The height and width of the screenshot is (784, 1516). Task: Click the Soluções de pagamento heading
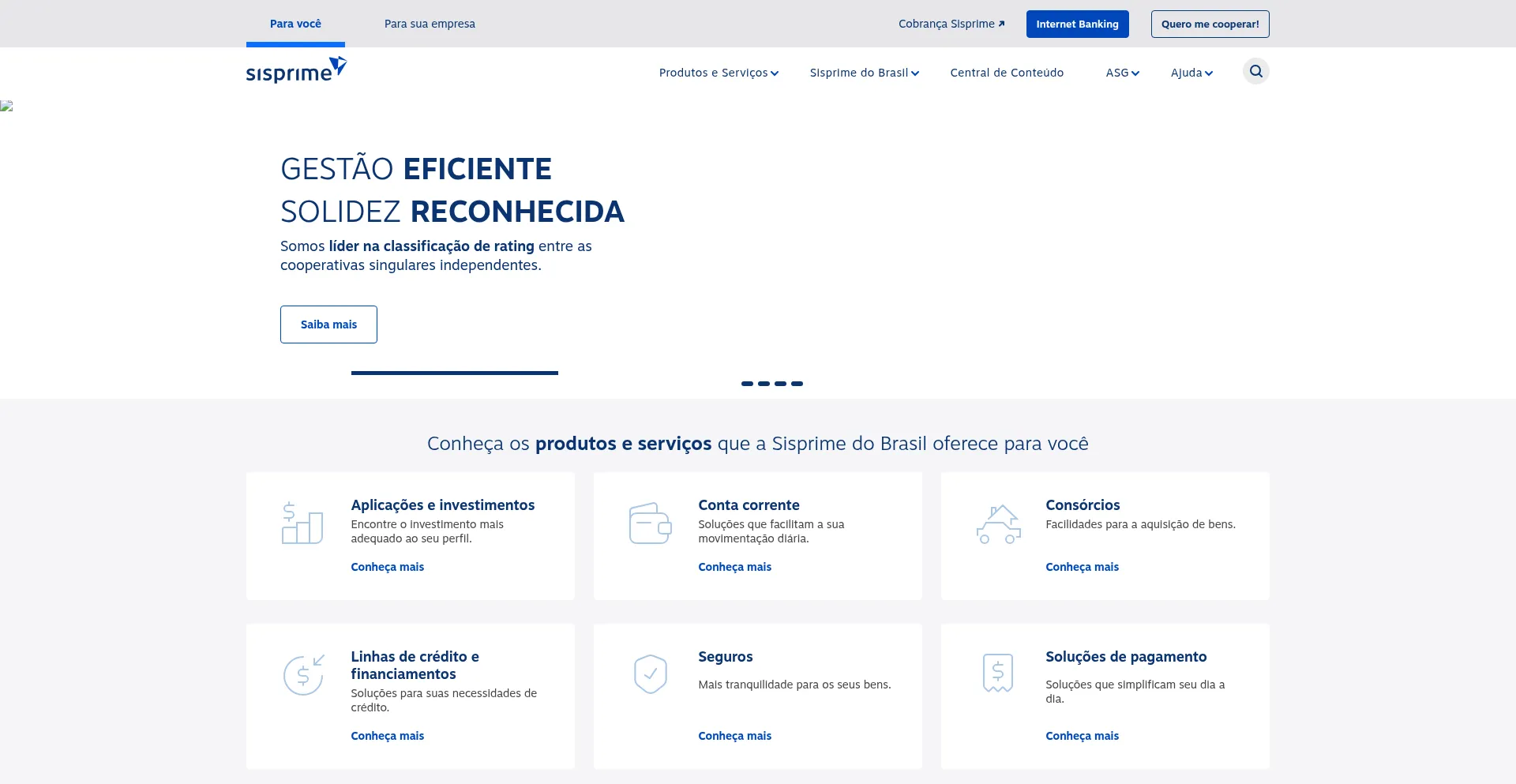pos(1126,657)
